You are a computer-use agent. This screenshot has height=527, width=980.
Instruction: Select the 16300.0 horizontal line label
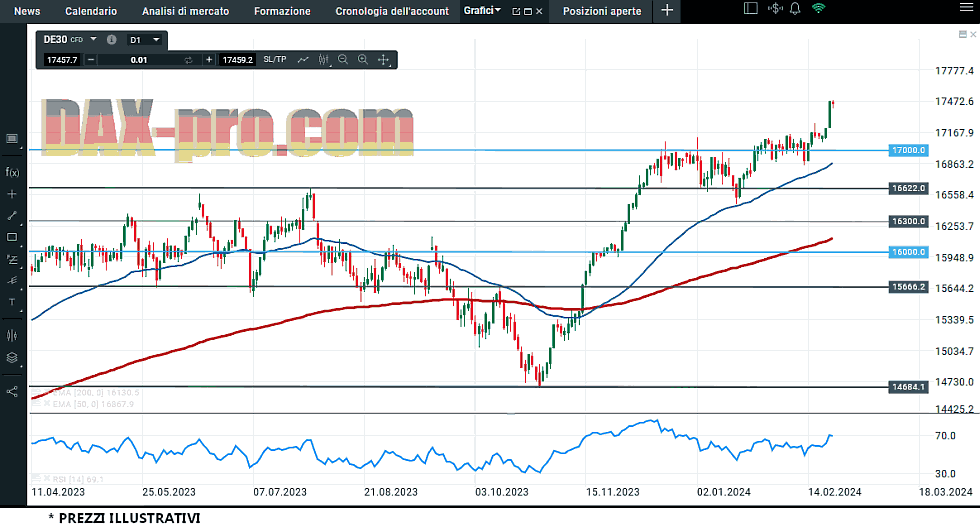[908, 221]
